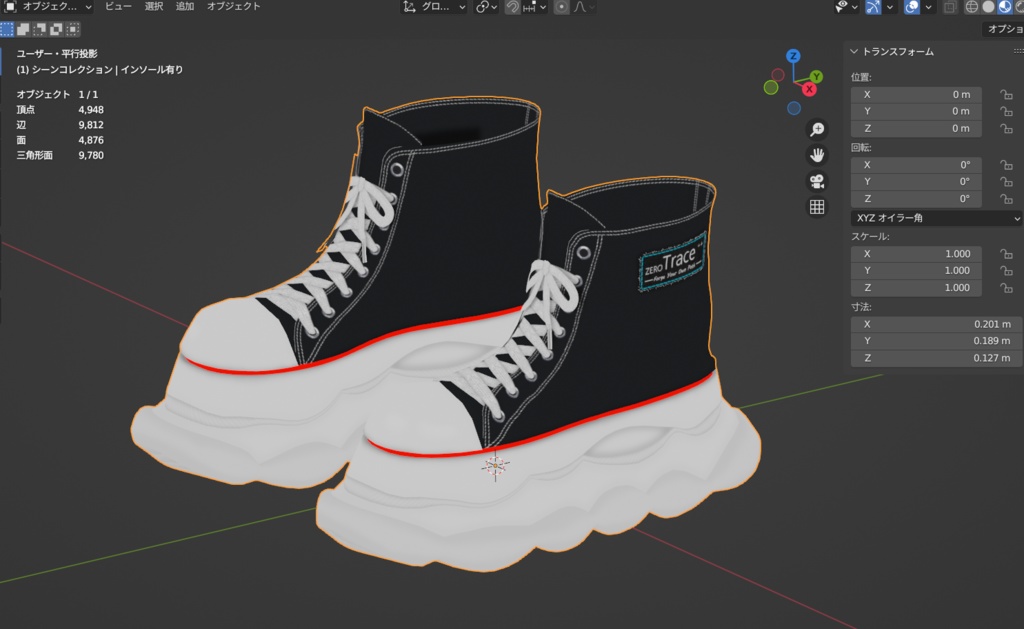Click the Location X field
Image resolution: width=1024 pixels, height=629 pixels.
pyautogui.click(x=916, y=95)
